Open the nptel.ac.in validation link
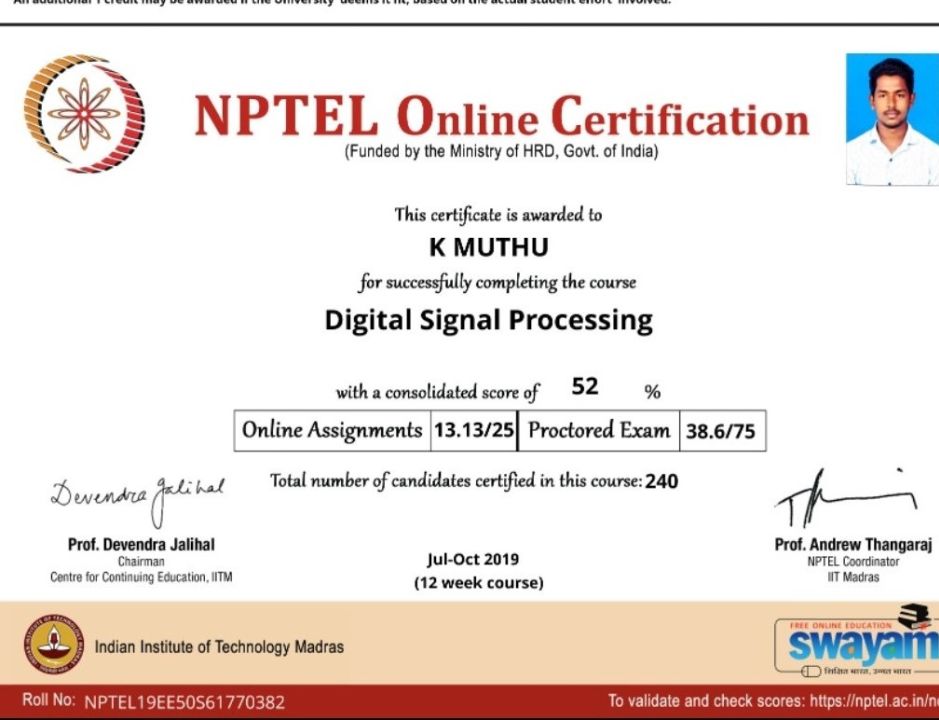The image size is (939, 720). click(874, 701)
